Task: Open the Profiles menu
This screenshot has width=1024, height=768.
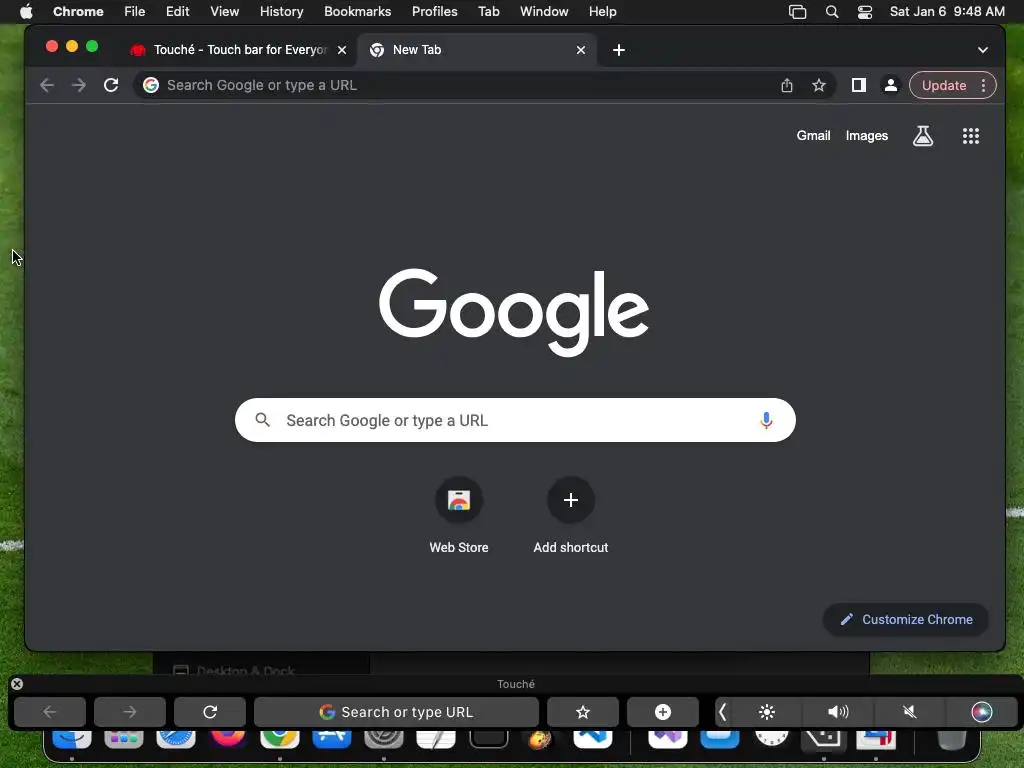Action: 434,12
